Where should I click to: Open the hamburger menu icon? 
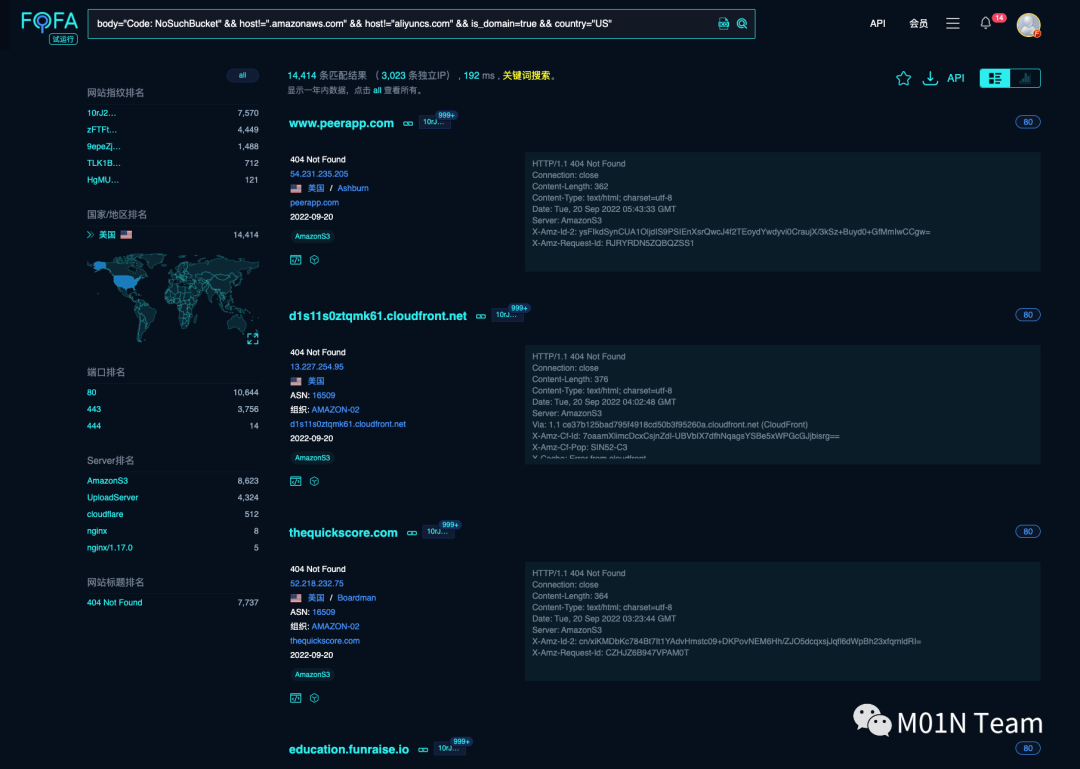point(953,23)
